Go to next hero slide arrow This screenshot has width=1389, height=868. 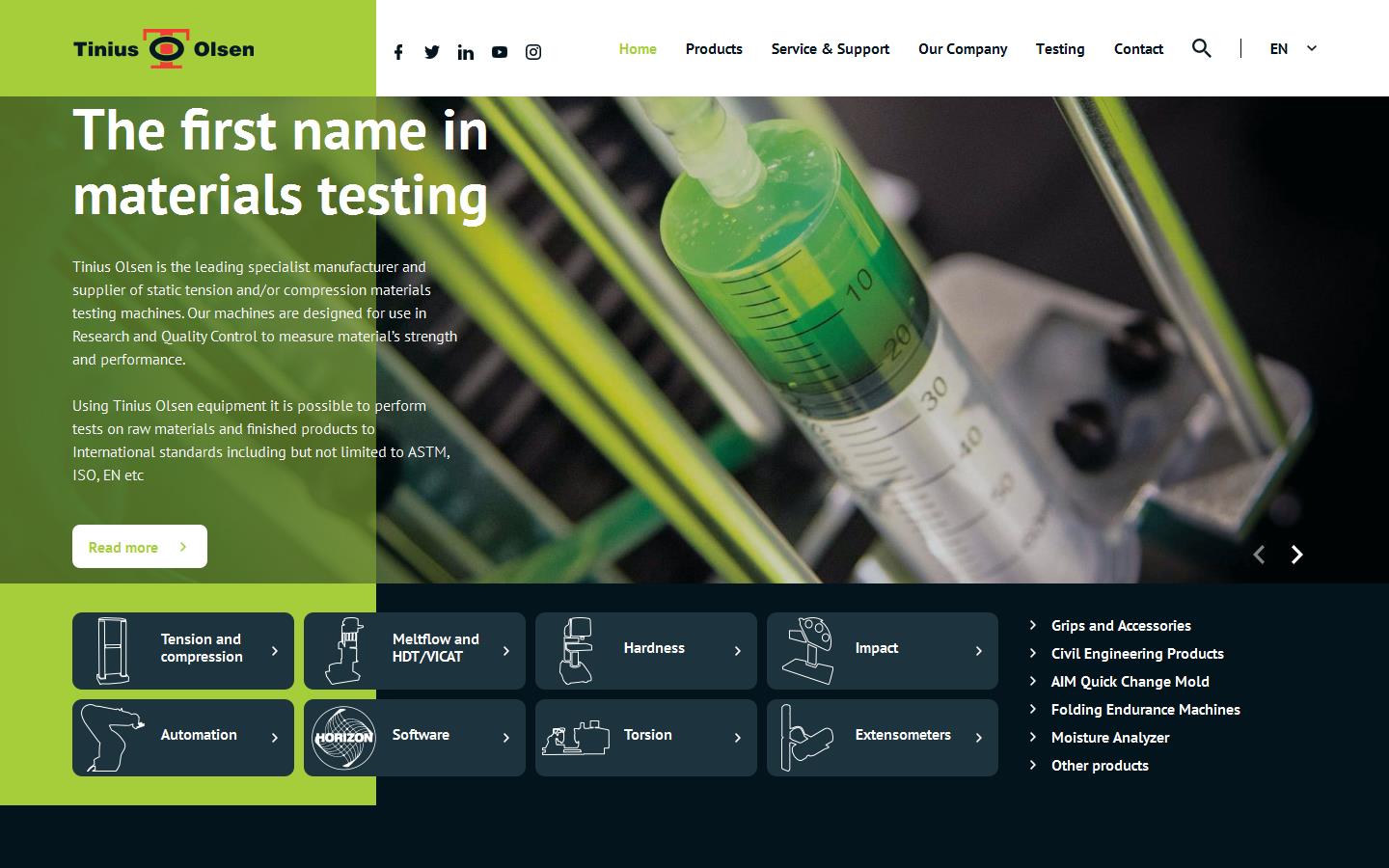[x=1297, y=555]
